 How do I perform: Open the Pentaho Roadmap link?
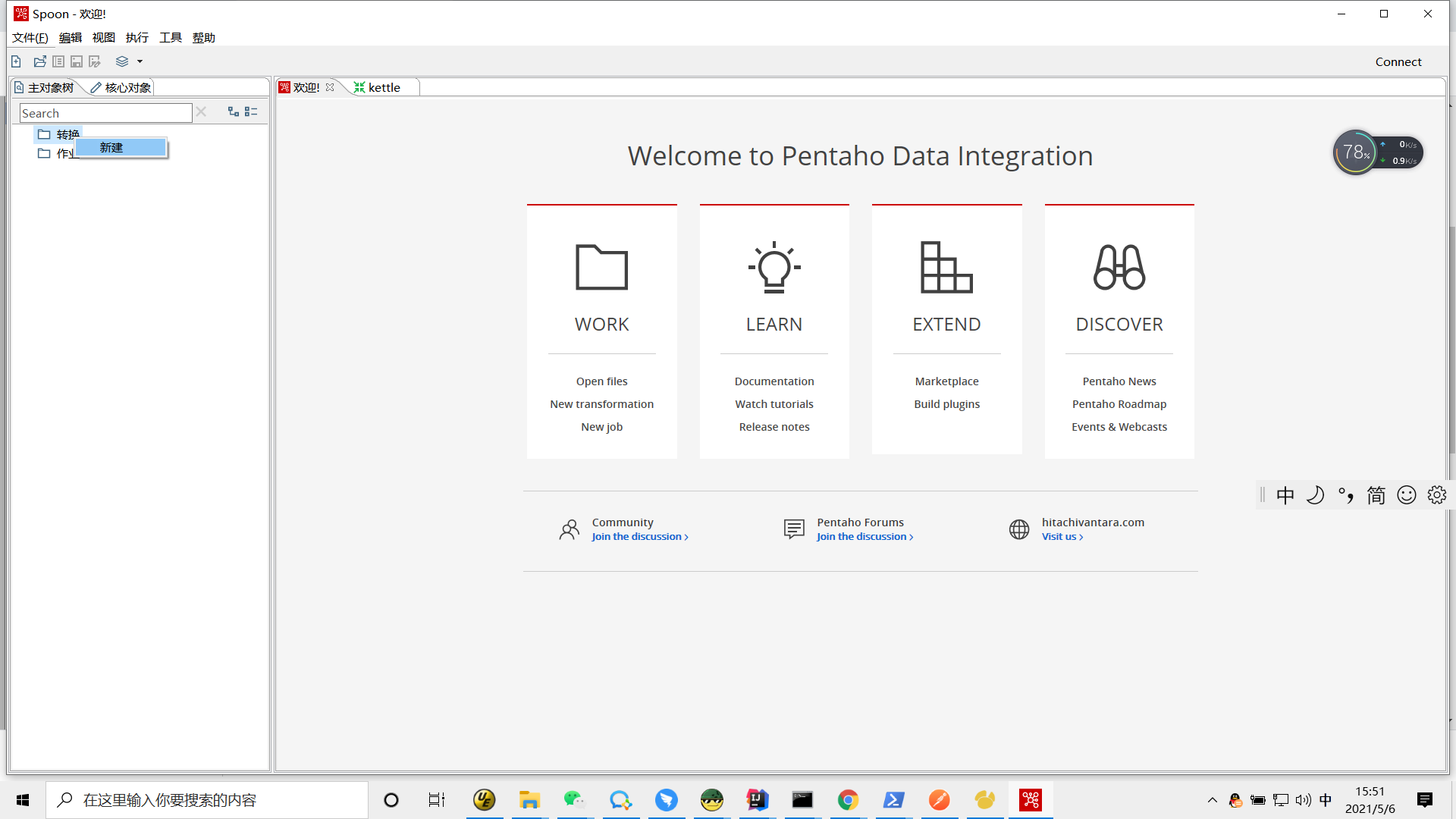1119,404
